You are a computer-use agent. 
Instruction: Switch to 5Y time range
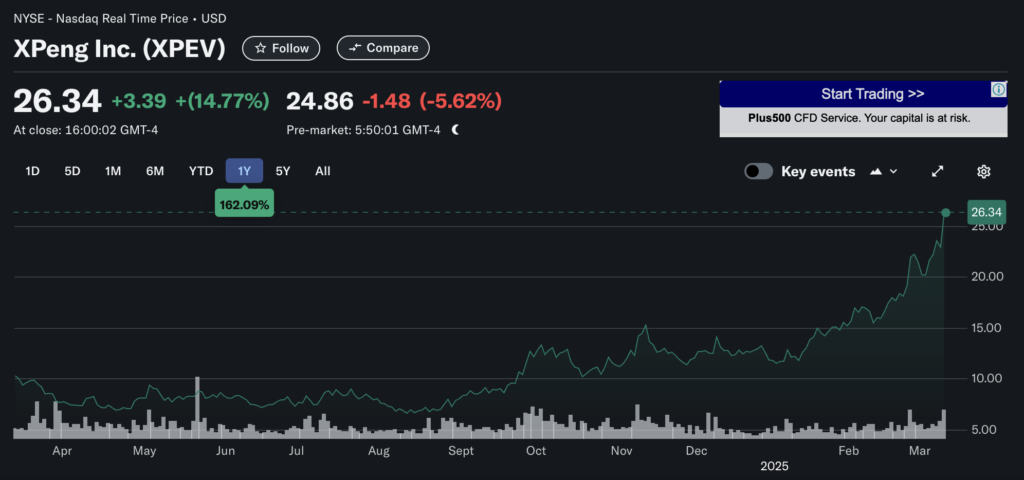[x=283, y=171]
